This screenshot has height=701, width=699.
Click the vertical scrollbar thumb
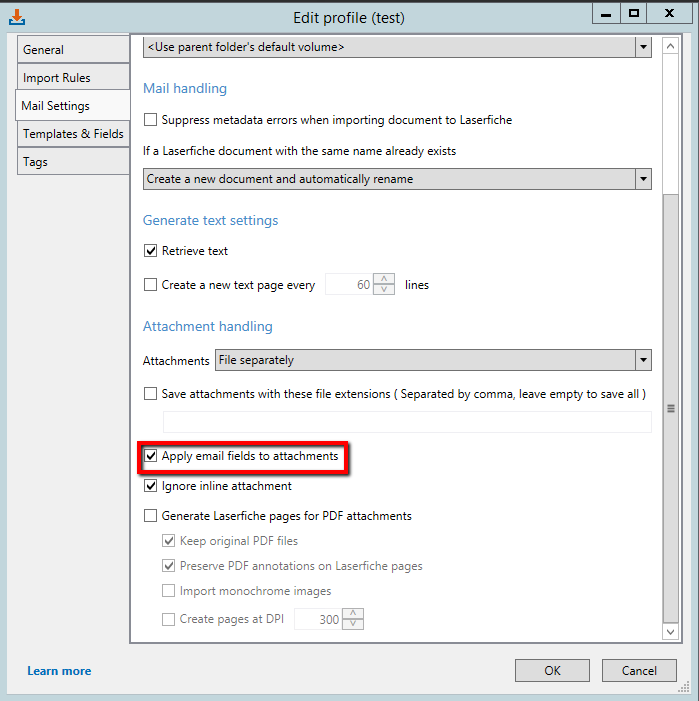[x=671, y=408]
